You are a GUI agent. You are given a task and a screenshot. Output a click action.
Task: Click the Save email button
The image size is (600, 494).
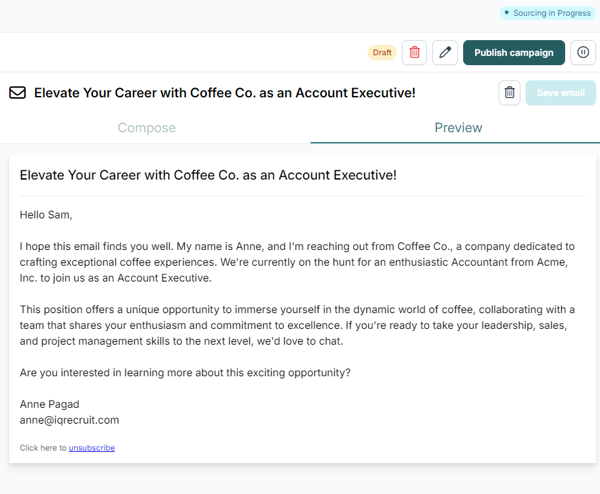click(x=560, y=93)
